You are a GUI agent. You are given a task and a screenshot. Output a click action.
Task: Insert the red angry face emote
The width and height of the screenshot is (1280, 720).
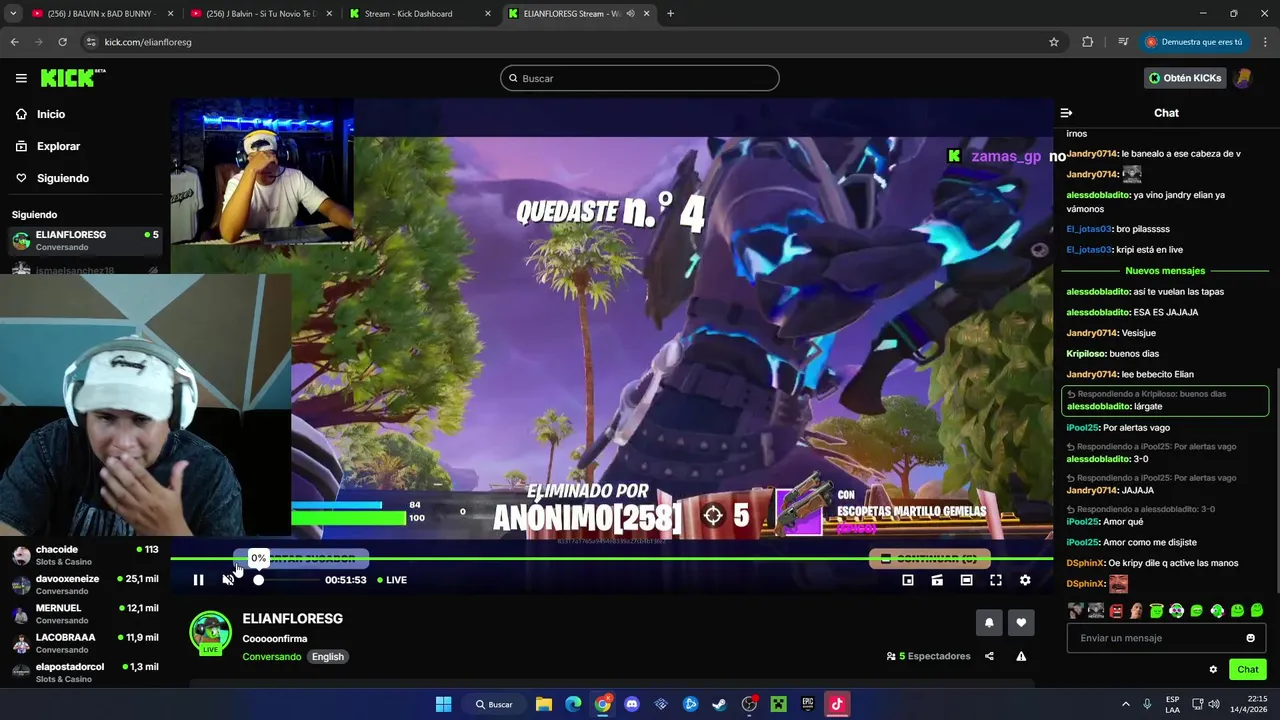(x=1116, y=610)
